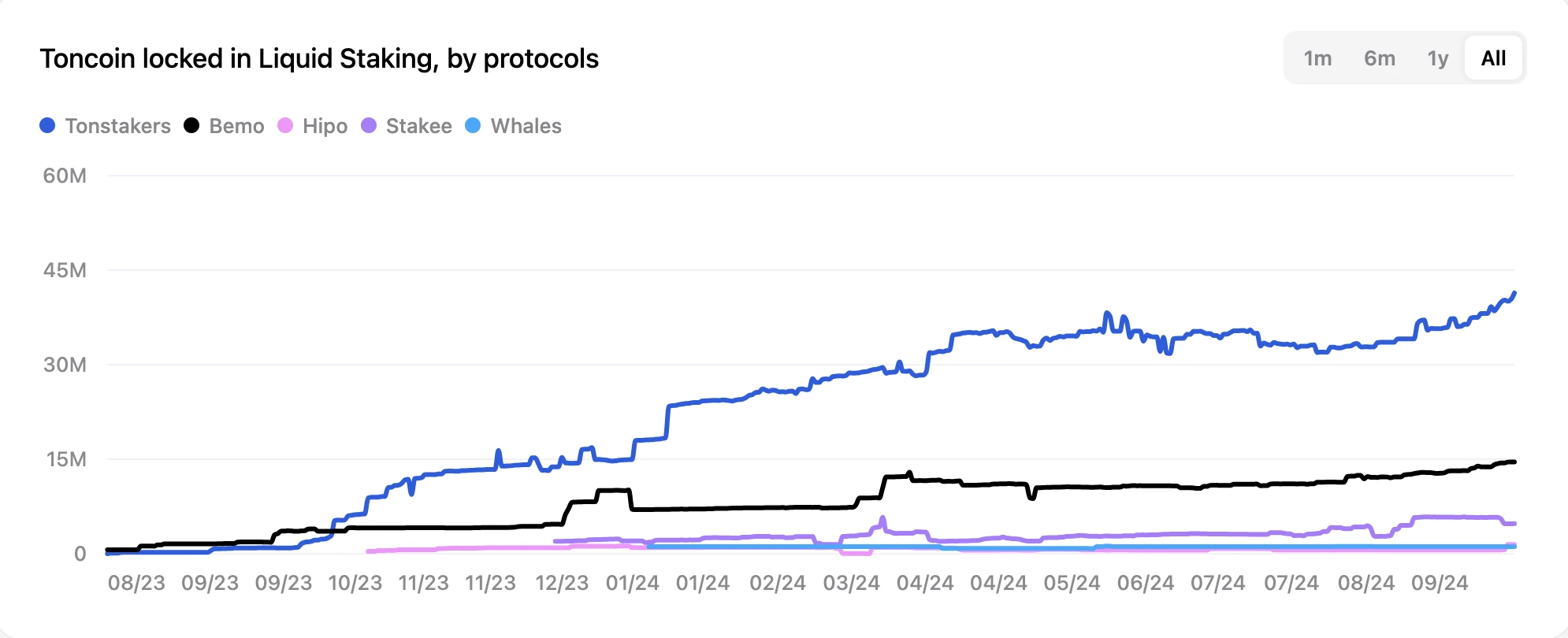Viewport: 1568px width, 638px height.
Task: Click the Stakee legend label text
Action: tap(418, 125)
